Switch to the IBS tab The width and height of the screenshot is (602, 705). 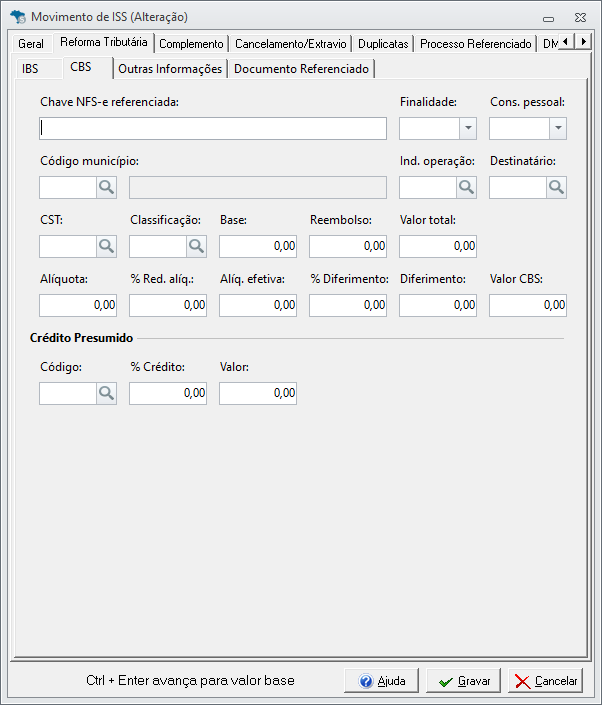(30, 69)
